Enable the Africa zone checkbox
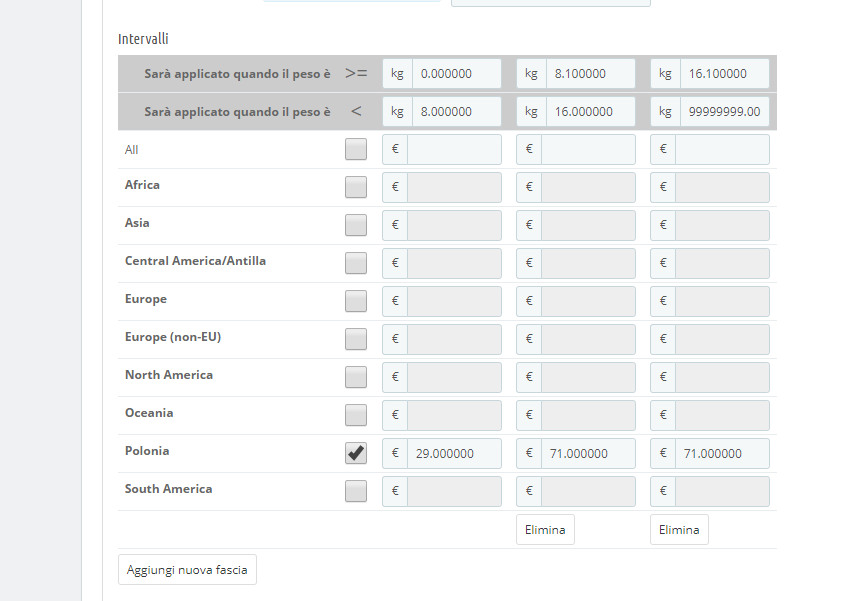The image size is (847, 601). (356, 187)
